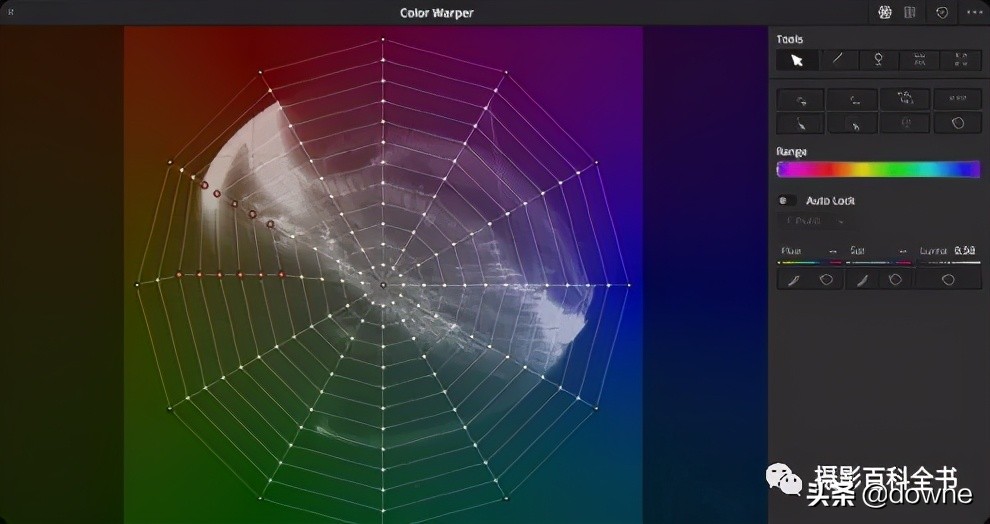Click the circle button under Hue slider
Viewport: 990px width, 524px height.
click(826, 280)
